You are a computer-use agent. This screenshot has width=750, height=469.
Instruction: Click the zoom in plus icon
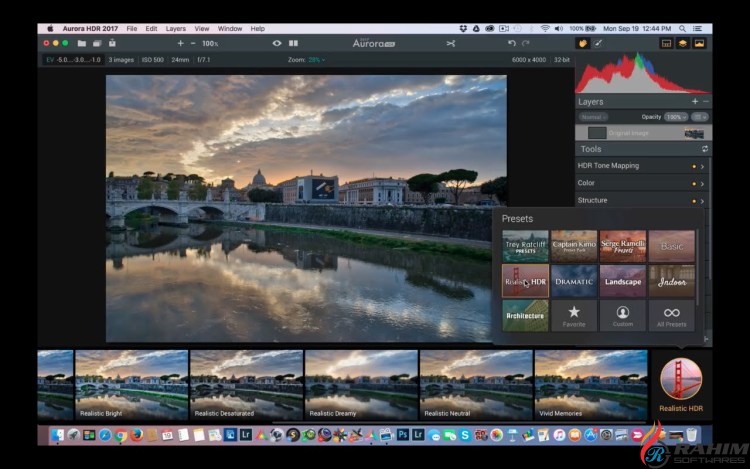click(x=180, y=43)
